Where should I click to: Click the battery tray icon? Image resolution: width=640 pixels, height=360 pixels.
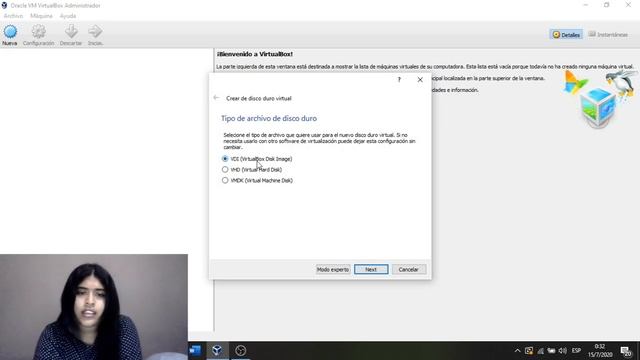pyautogui.click(x=551, y=351)
